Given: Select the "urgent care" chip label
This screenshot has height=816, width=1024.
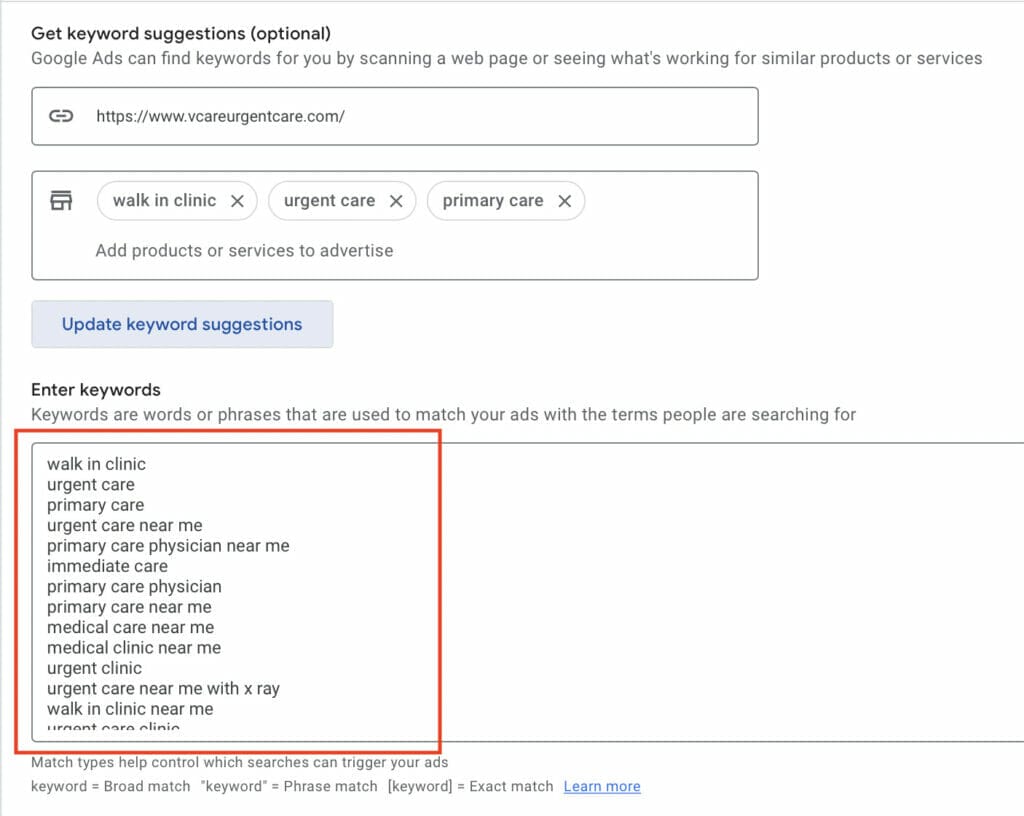Looking at the screenshot, I should click(330, 201).
